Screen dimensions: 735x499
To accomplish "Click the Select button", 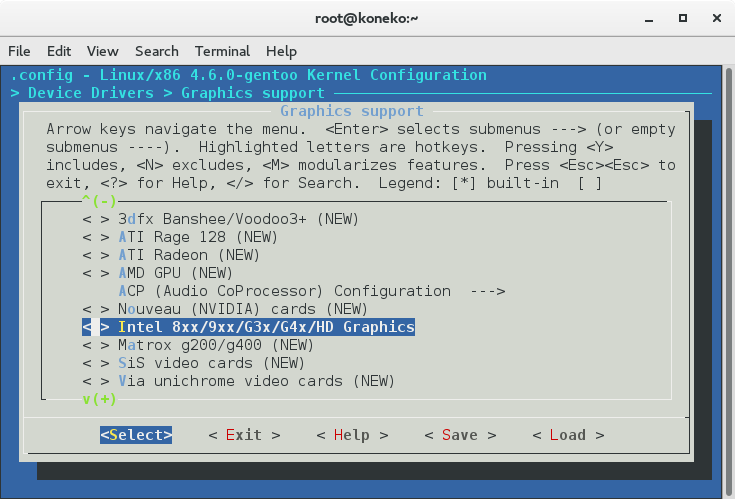I will pos(136,435).
